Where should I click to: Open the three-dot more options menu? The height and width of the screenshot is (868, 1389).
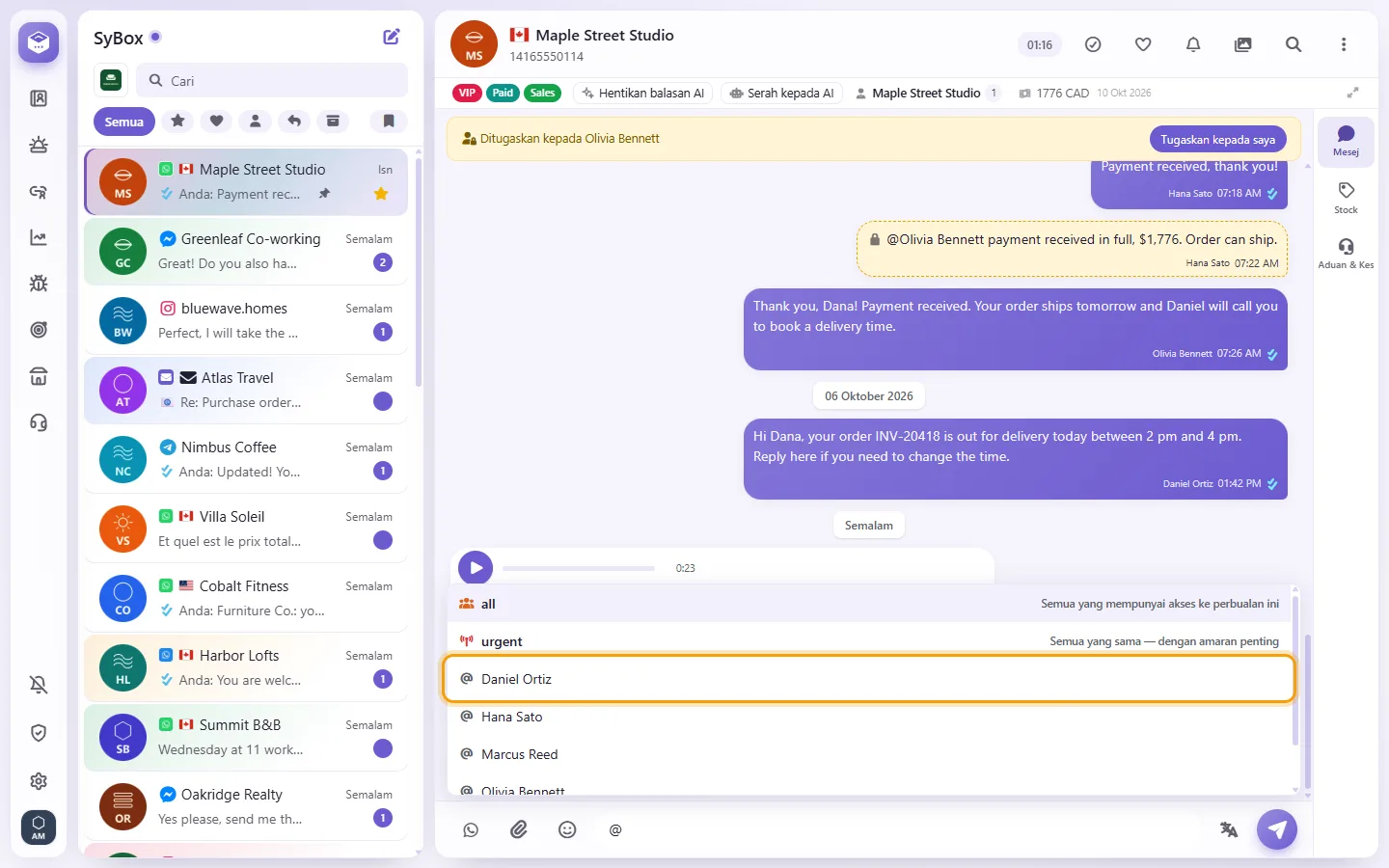[1344, 44]
